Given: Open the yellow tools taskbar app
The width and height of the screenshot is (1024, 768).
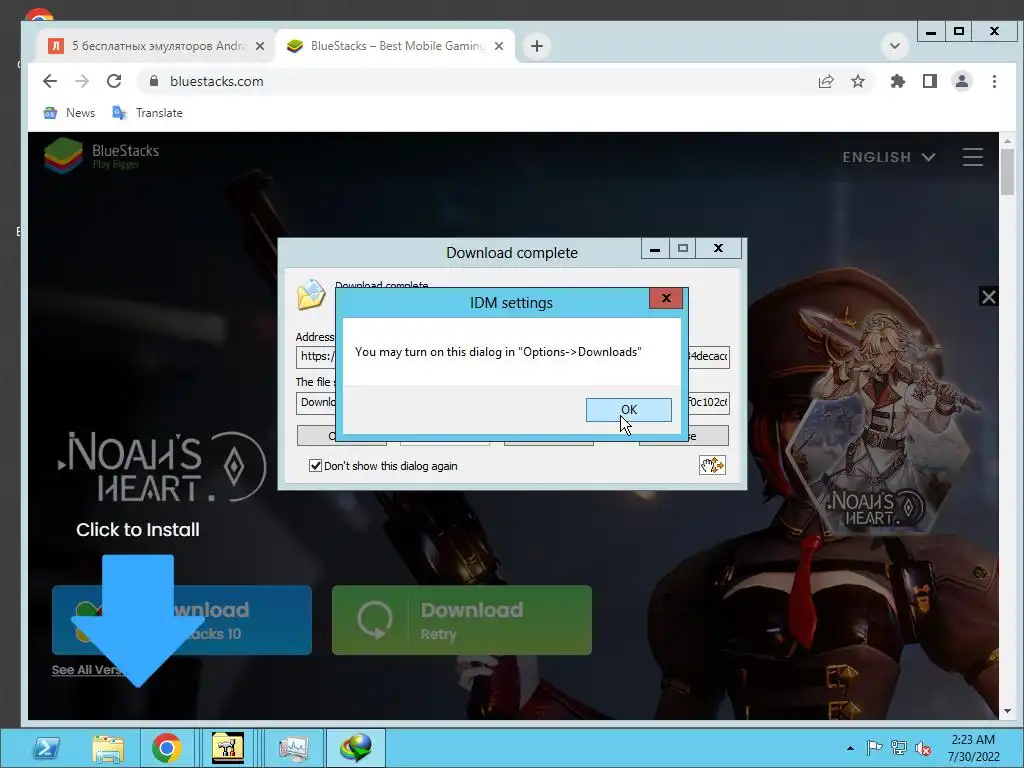Looking at the screenshot, I should 228,748.
